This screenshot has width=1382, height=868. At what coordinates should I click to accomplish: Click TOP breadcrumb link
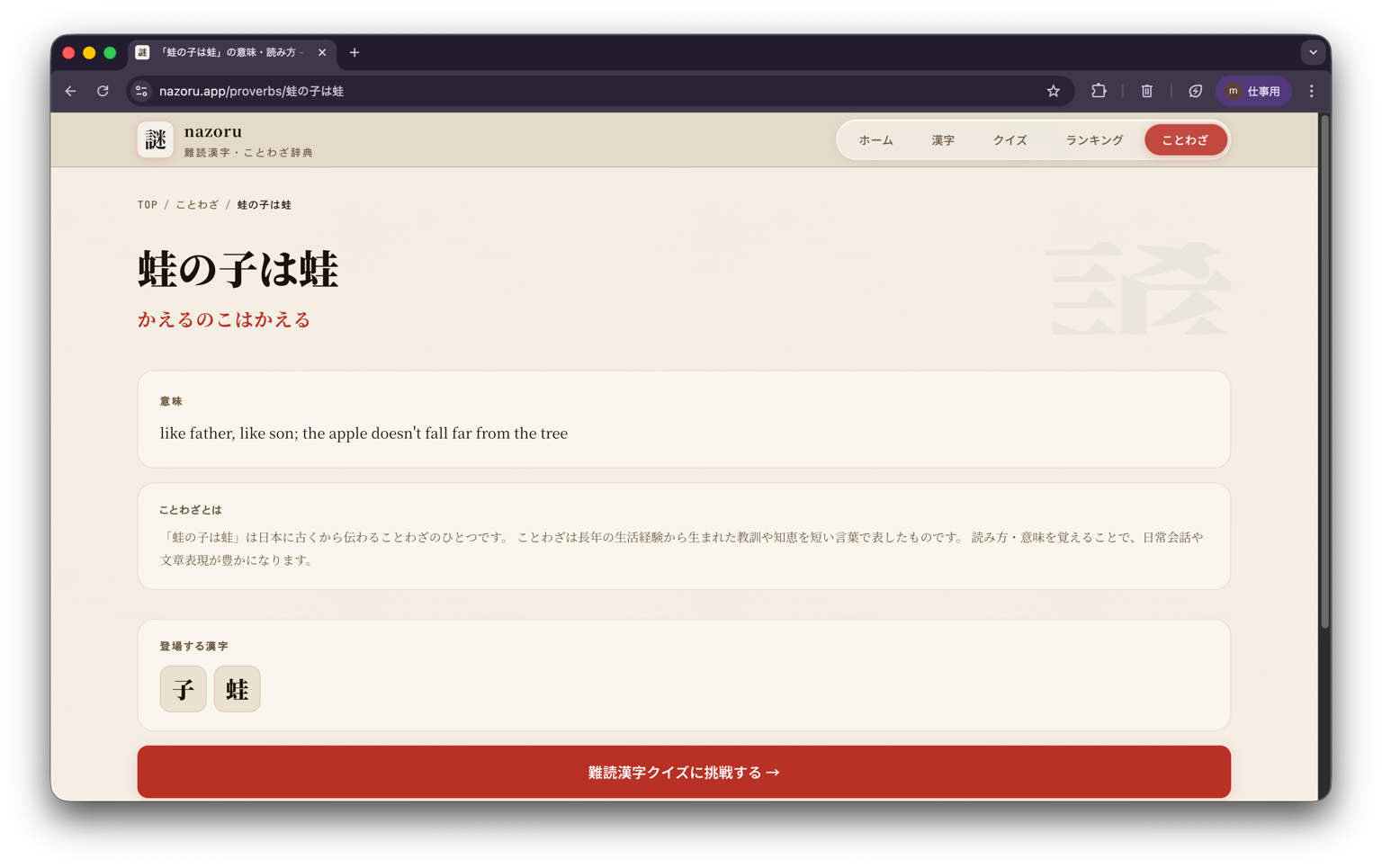148,205
